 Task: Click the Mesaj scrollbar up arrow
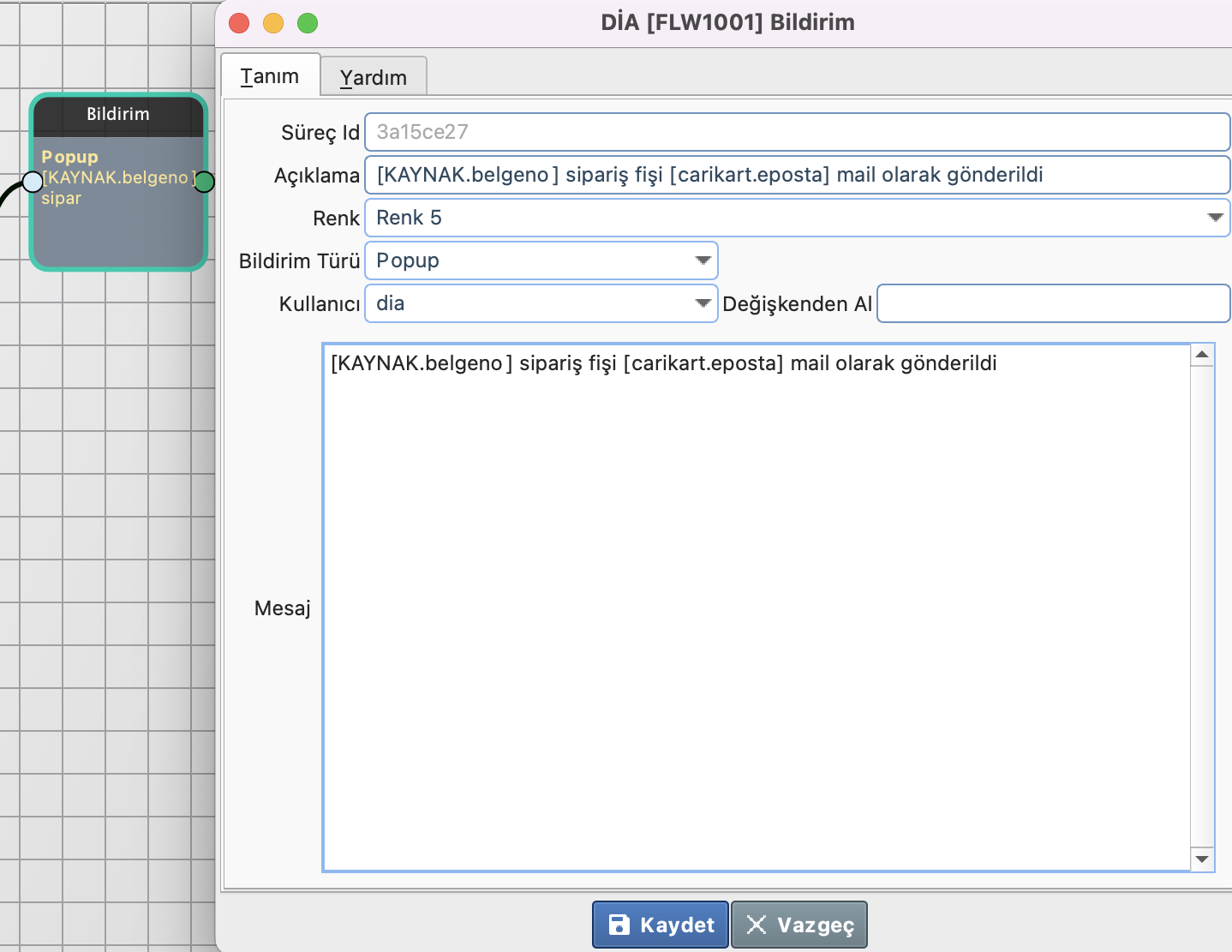click(1202, 355)
